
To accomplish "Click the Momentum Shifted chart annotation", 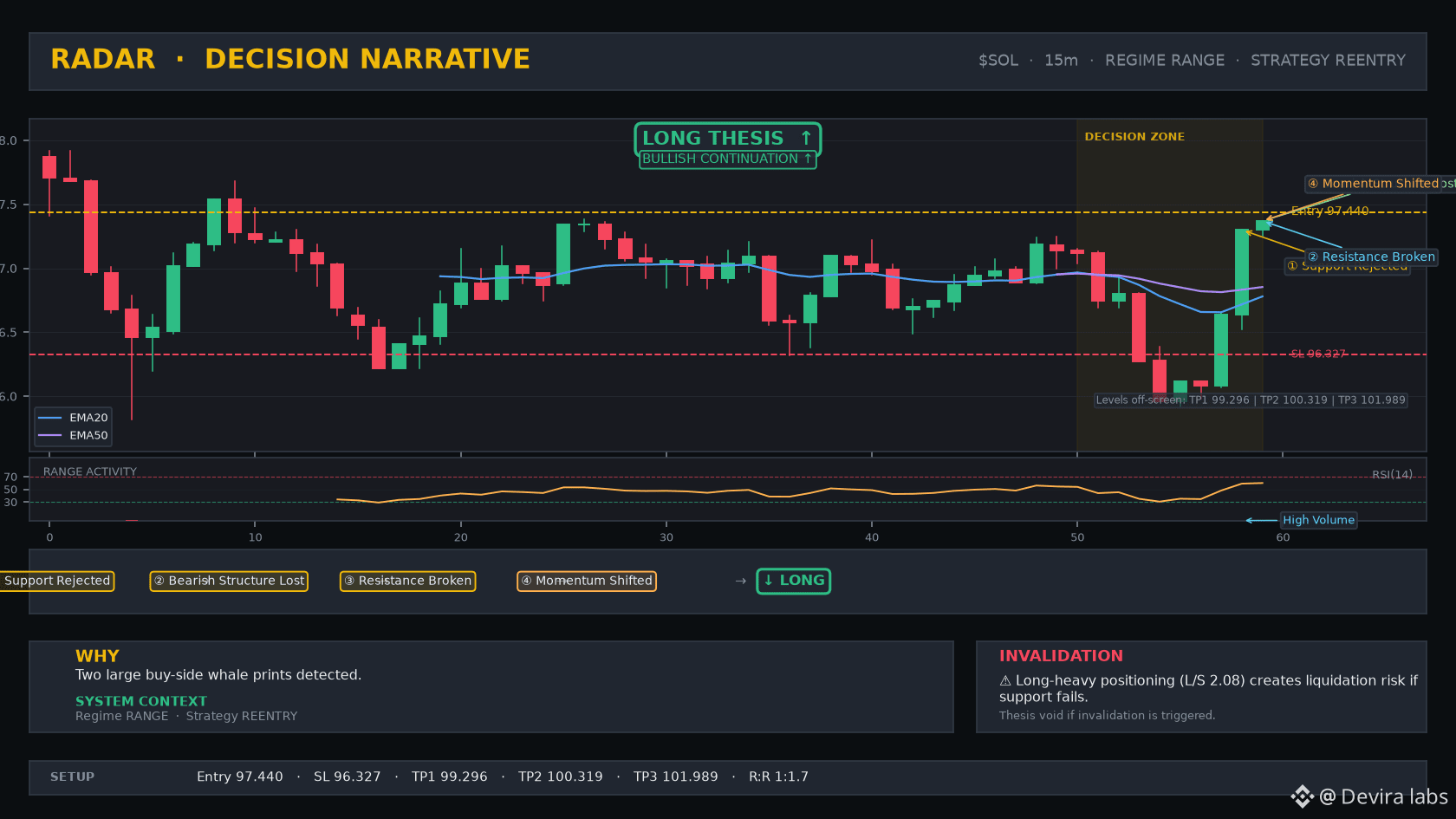I will point(1380,184).
